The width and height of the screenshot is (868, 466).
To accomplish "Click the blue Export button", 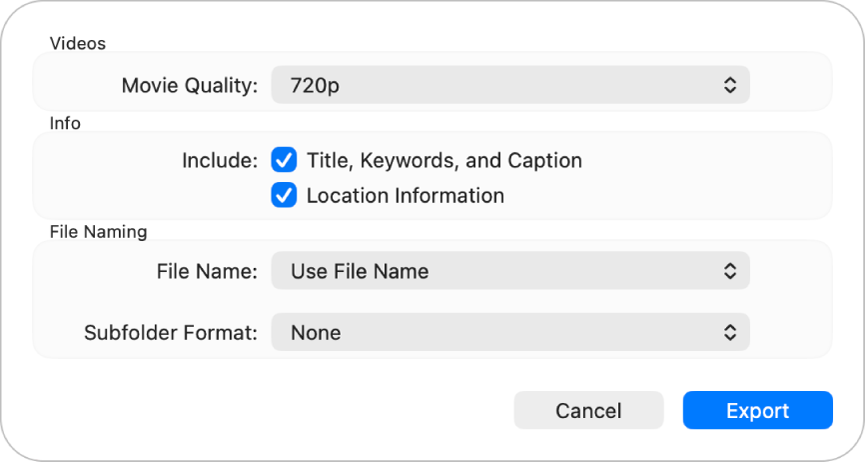I will coord(757,411).
